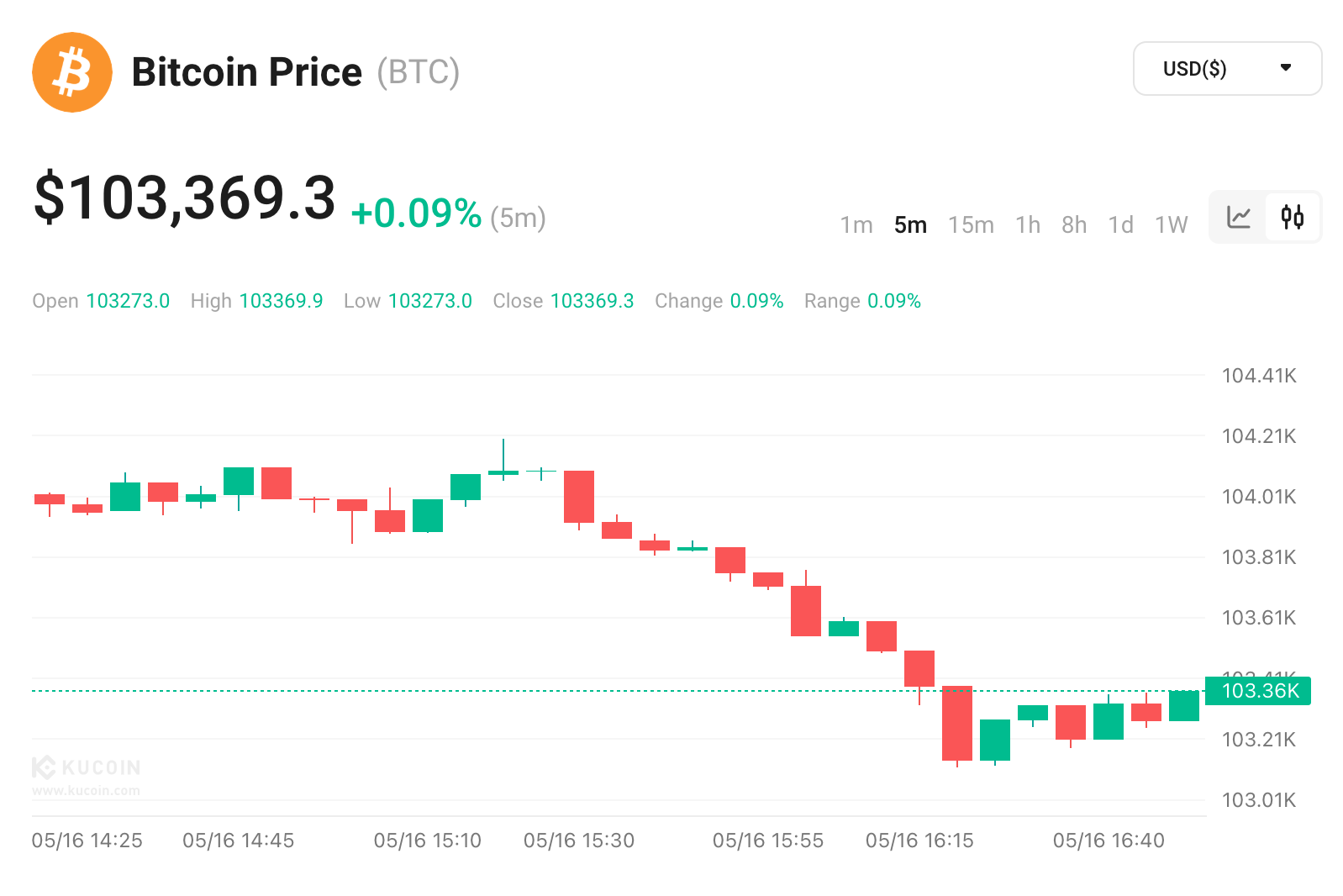Screen dimensions: 1343x896
Task: Click the 05/16 15:30 time axis label
Action: 579,841
